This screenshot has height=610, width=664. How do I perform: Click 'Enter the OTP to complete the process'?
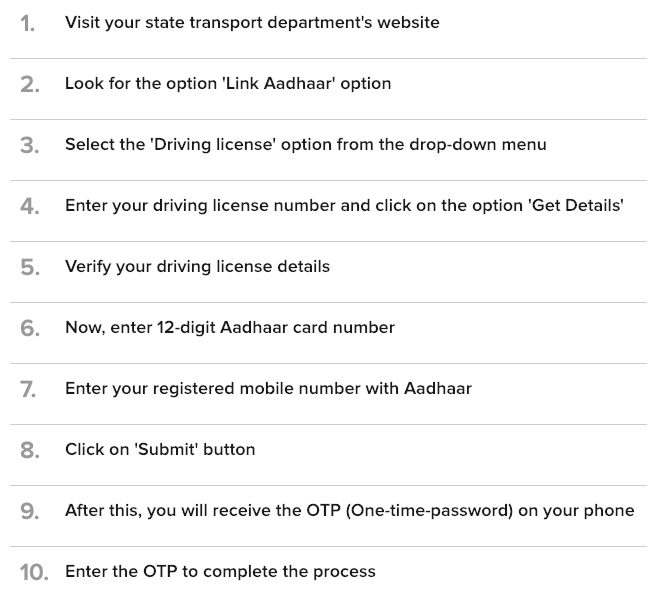[220, 571]
